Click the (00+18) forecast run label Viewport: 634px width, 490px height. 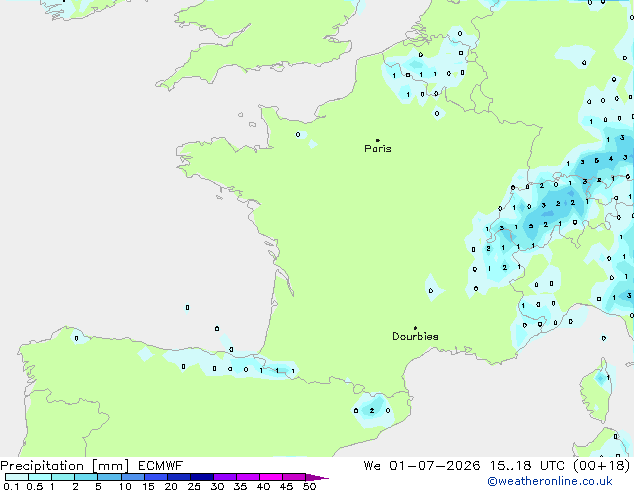pyautogui.click(x=602, y=466)
